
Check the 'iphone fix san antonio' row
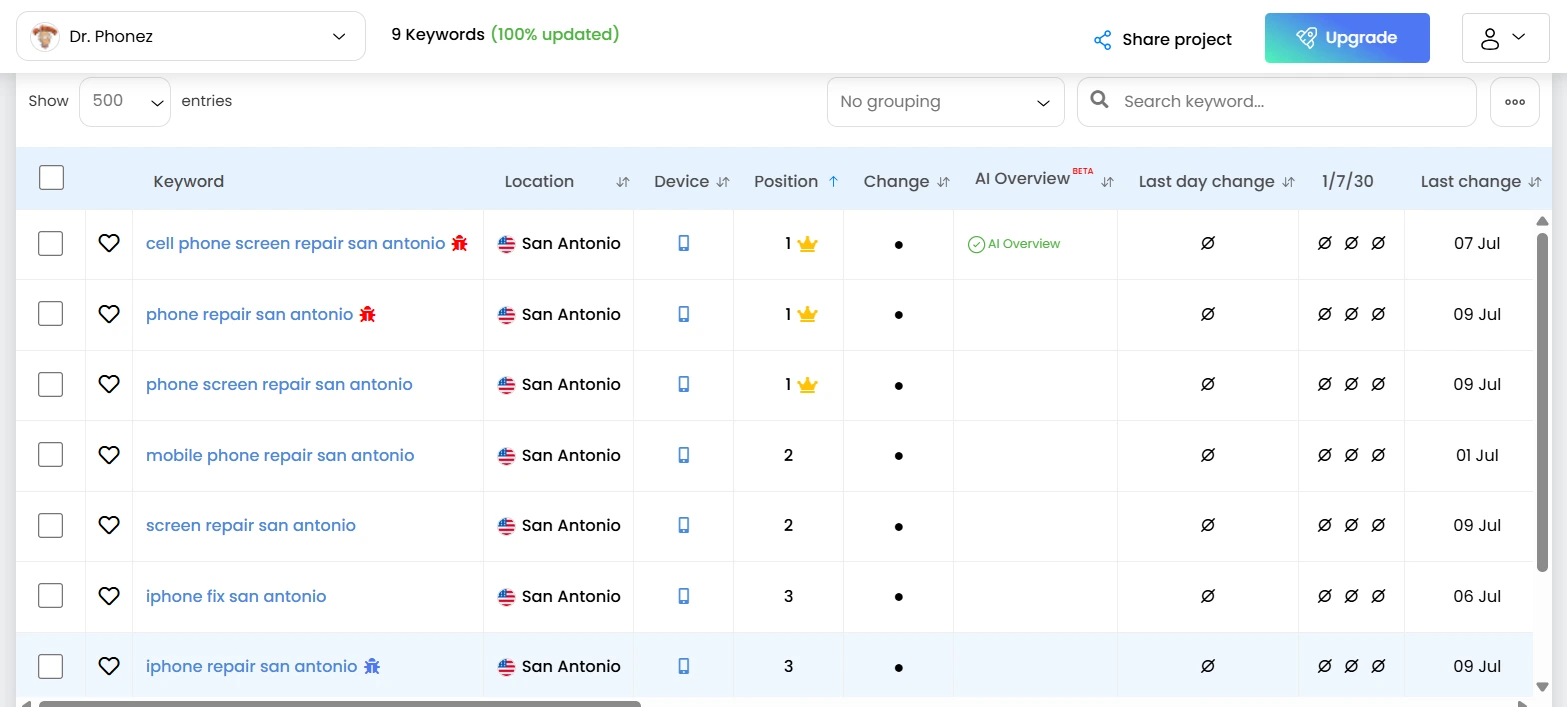point(51,596)
